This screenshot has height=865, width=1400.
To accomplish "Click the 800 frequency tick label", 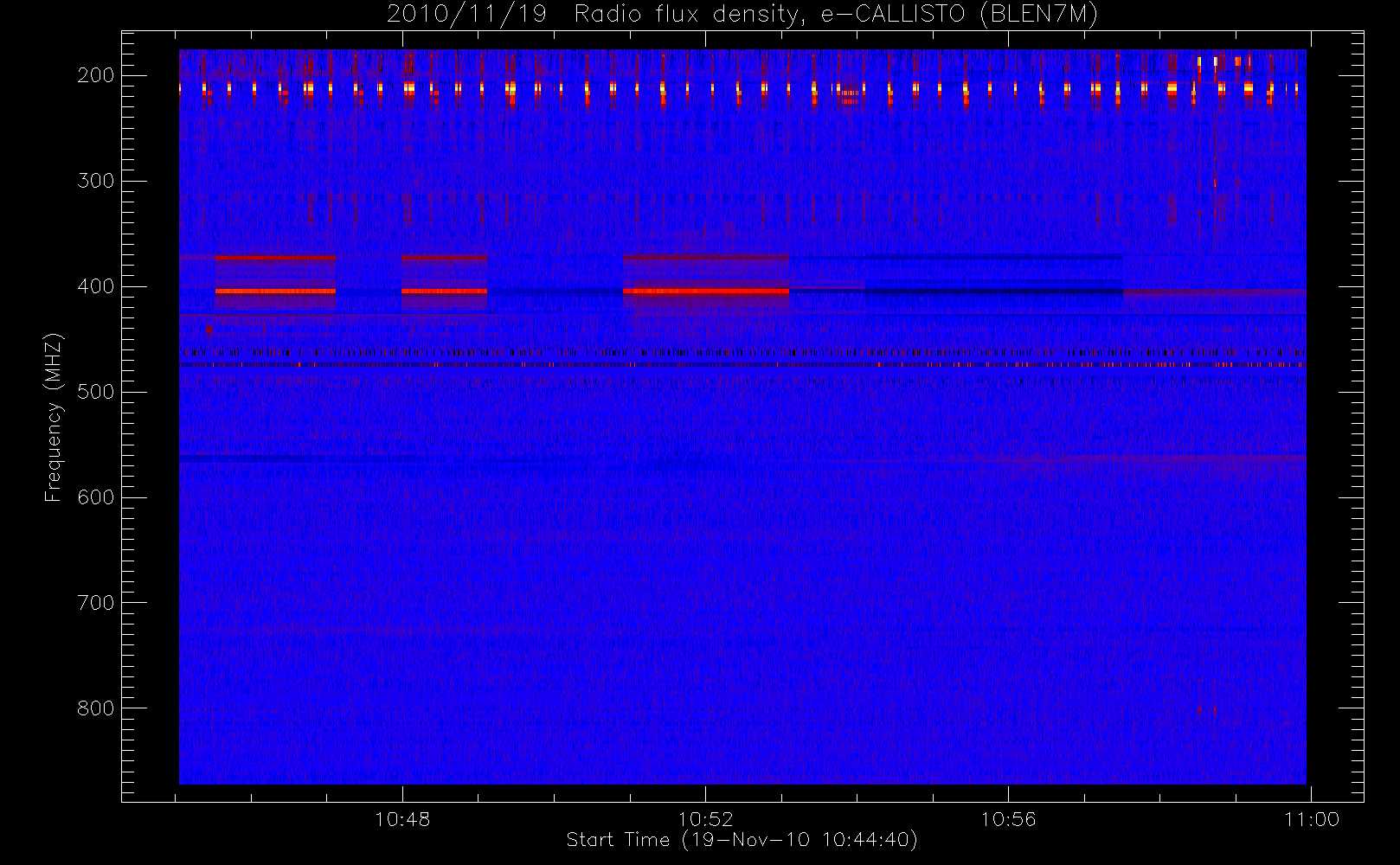I will click(96, 708).
